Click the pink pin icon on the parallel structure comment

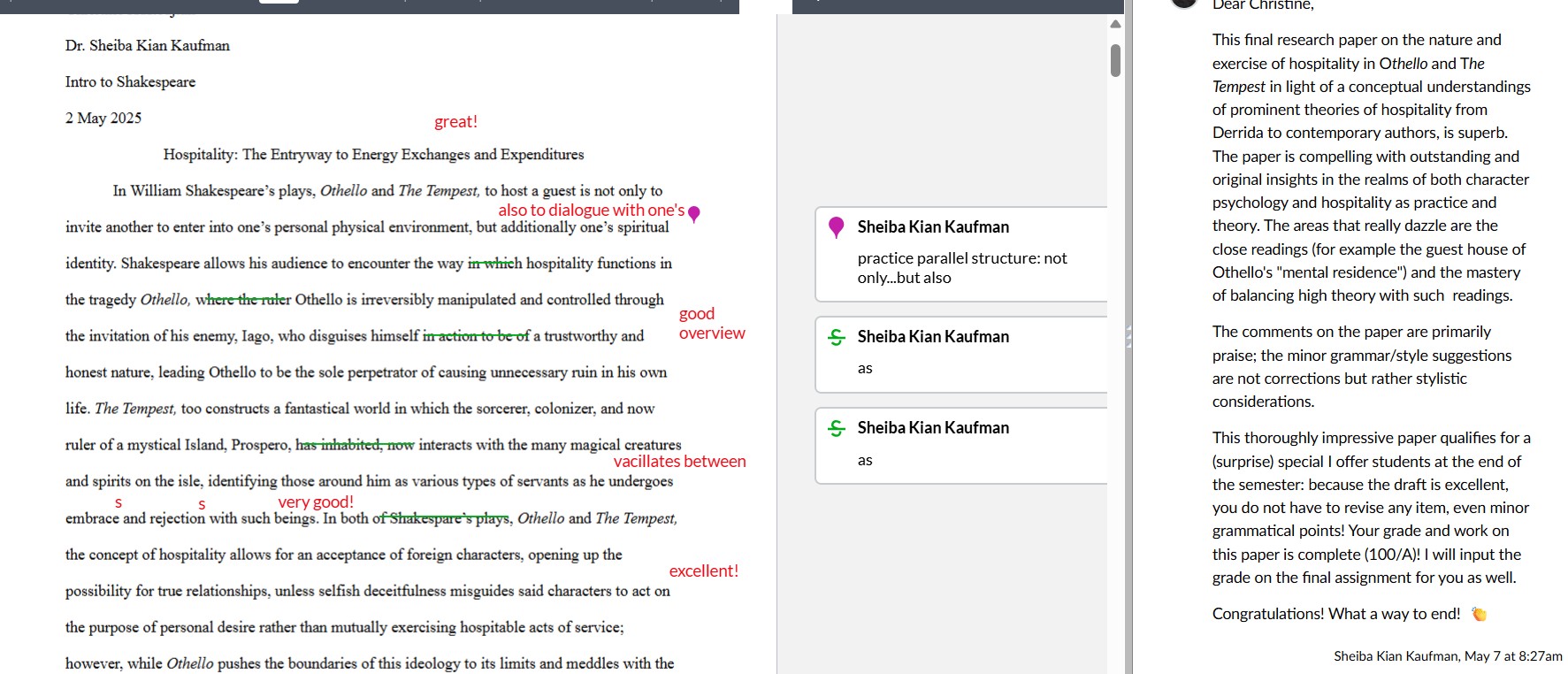click(x=836, y=227)
